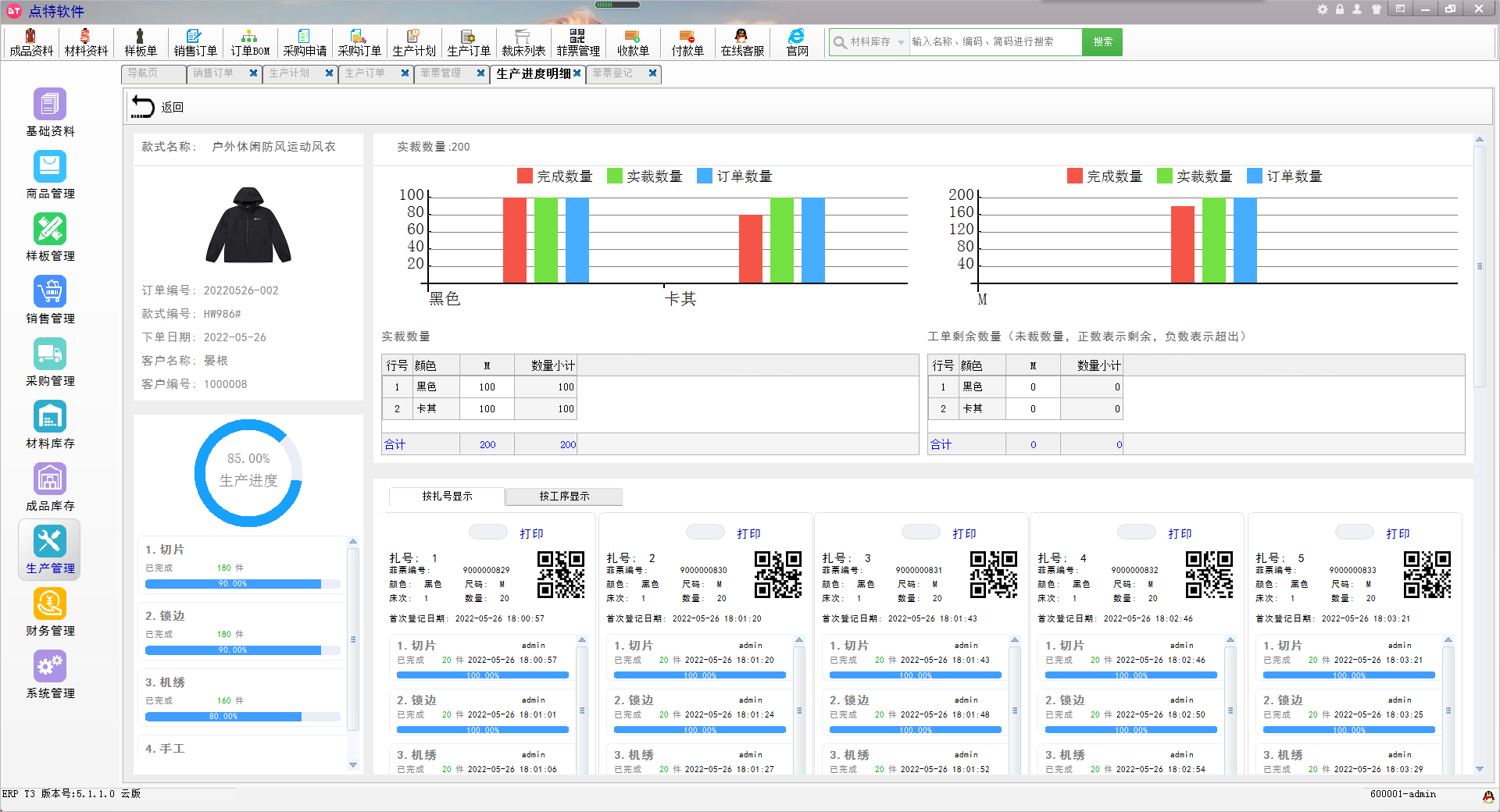Viewport: 1500px width, 812px height.
Task: Click 打印 on bundle 4 card
Action: click(x=1180, y=534)
